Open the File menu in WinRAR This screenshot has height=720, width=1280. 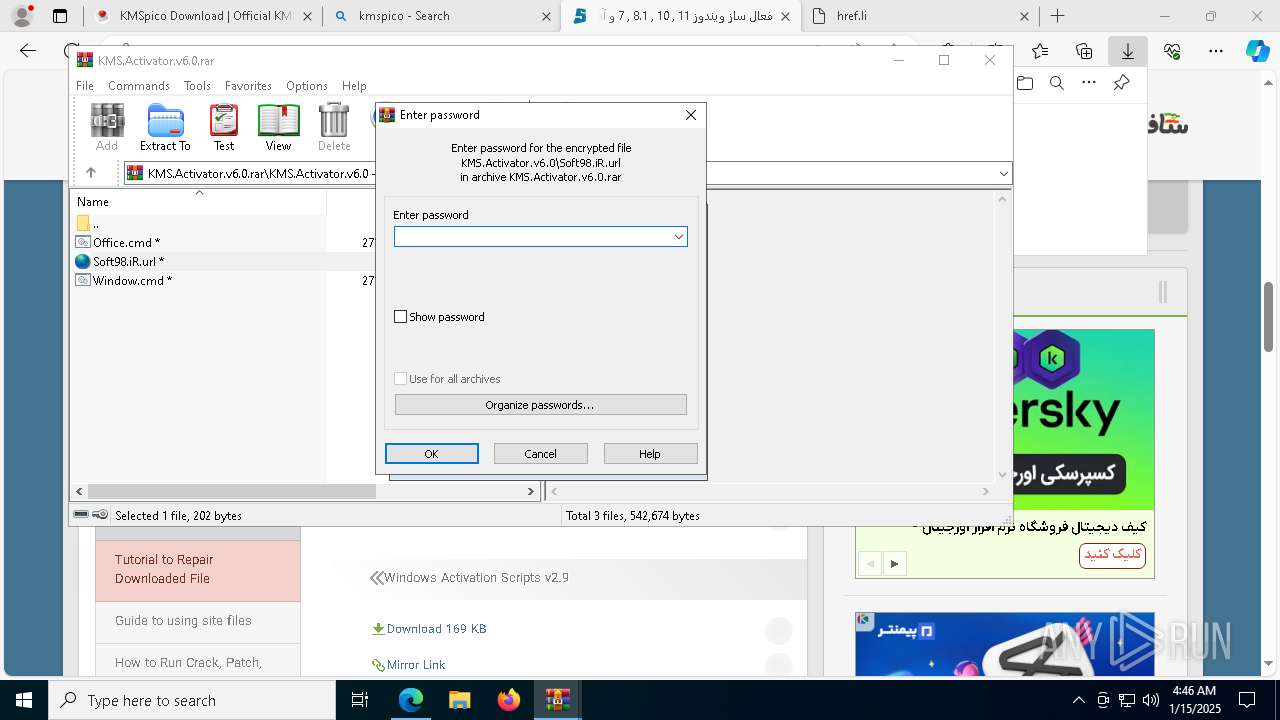[85, 86]
